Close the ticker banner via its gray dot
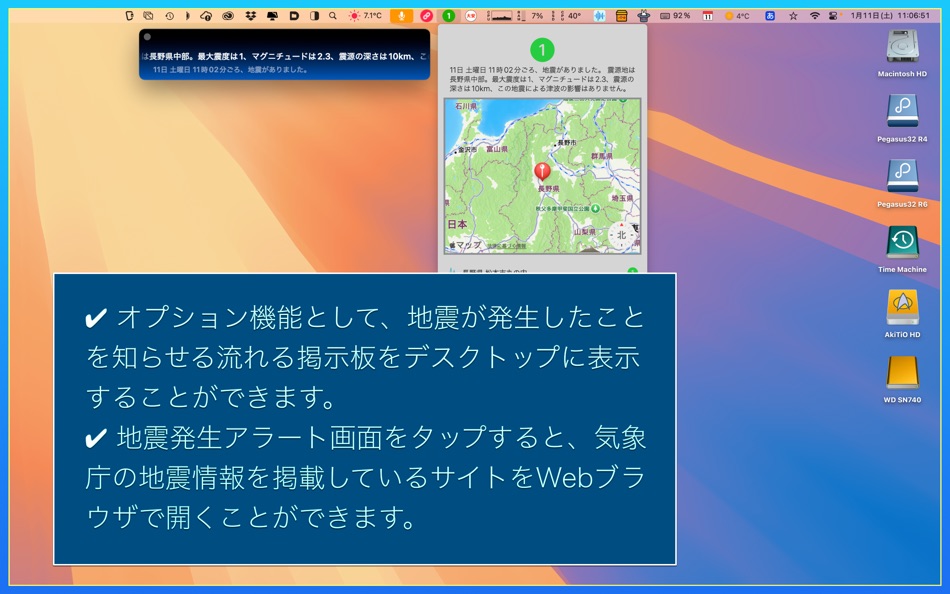This screenshot has width=950, height=594. (147, 37)
